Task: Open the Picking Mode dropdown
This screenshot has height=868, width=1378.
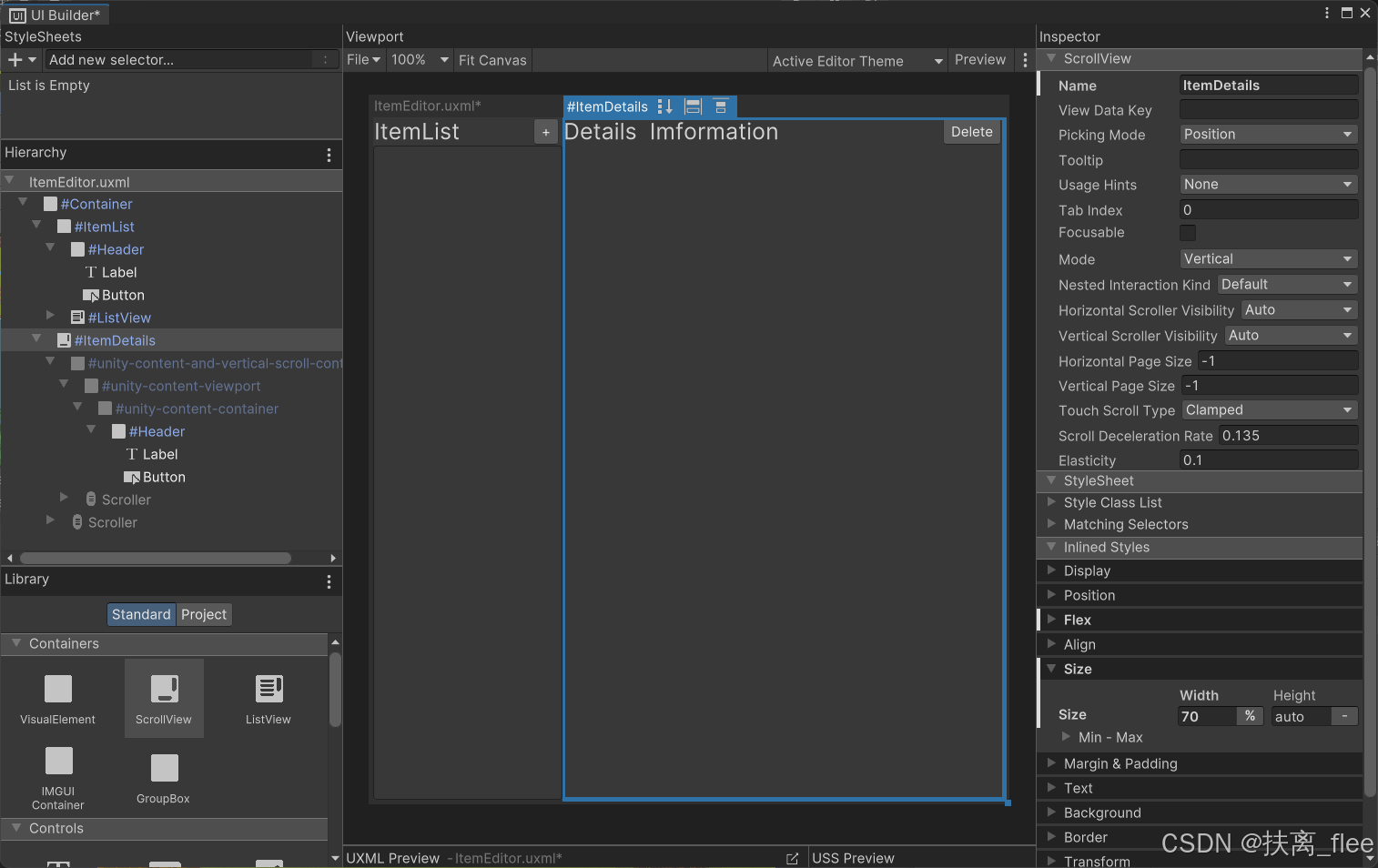Action: (x=1269, y=135)
